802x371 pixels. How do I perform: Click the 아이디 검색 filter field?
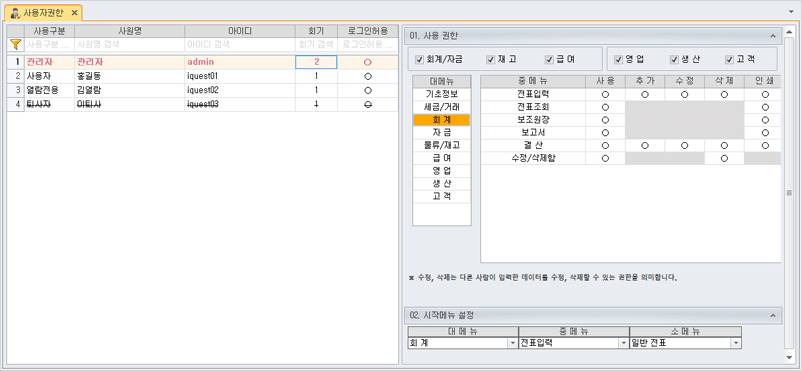(x=240, y=45)
